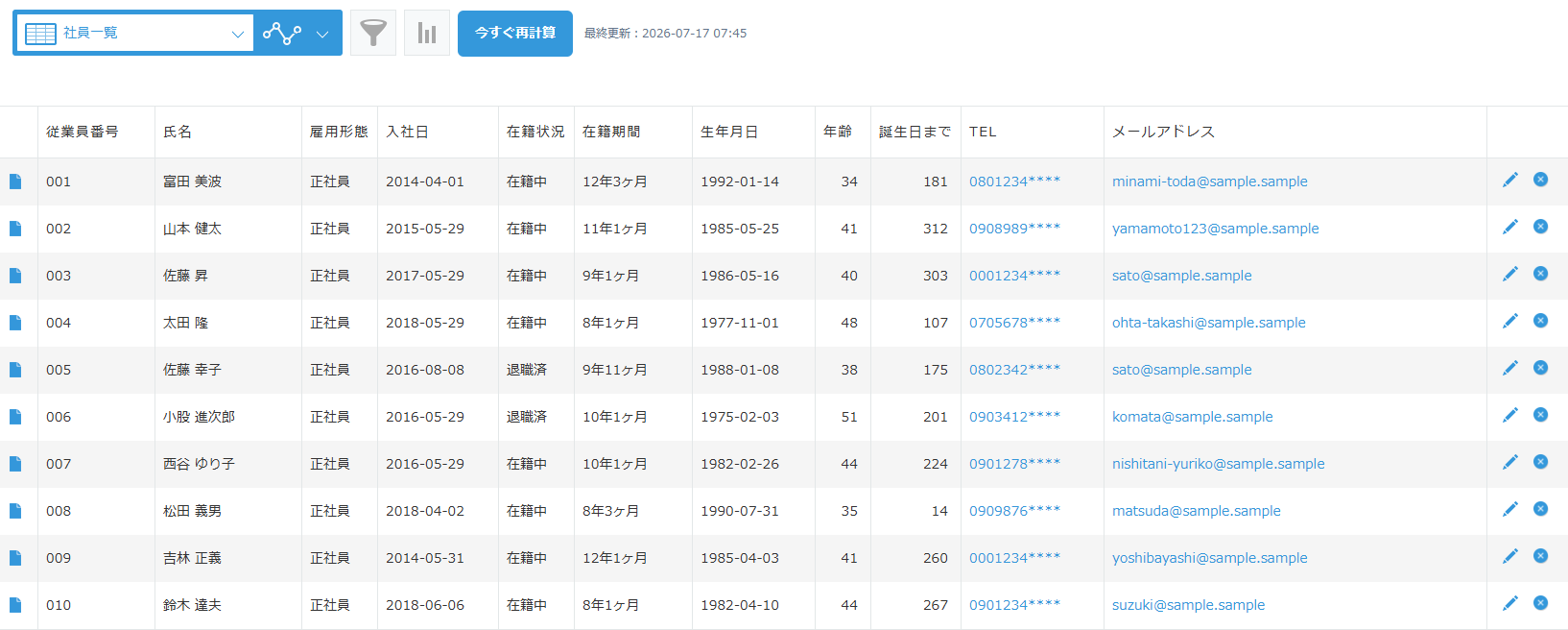Delete the record for 佐藤 昇

(x=1540, y=274)
